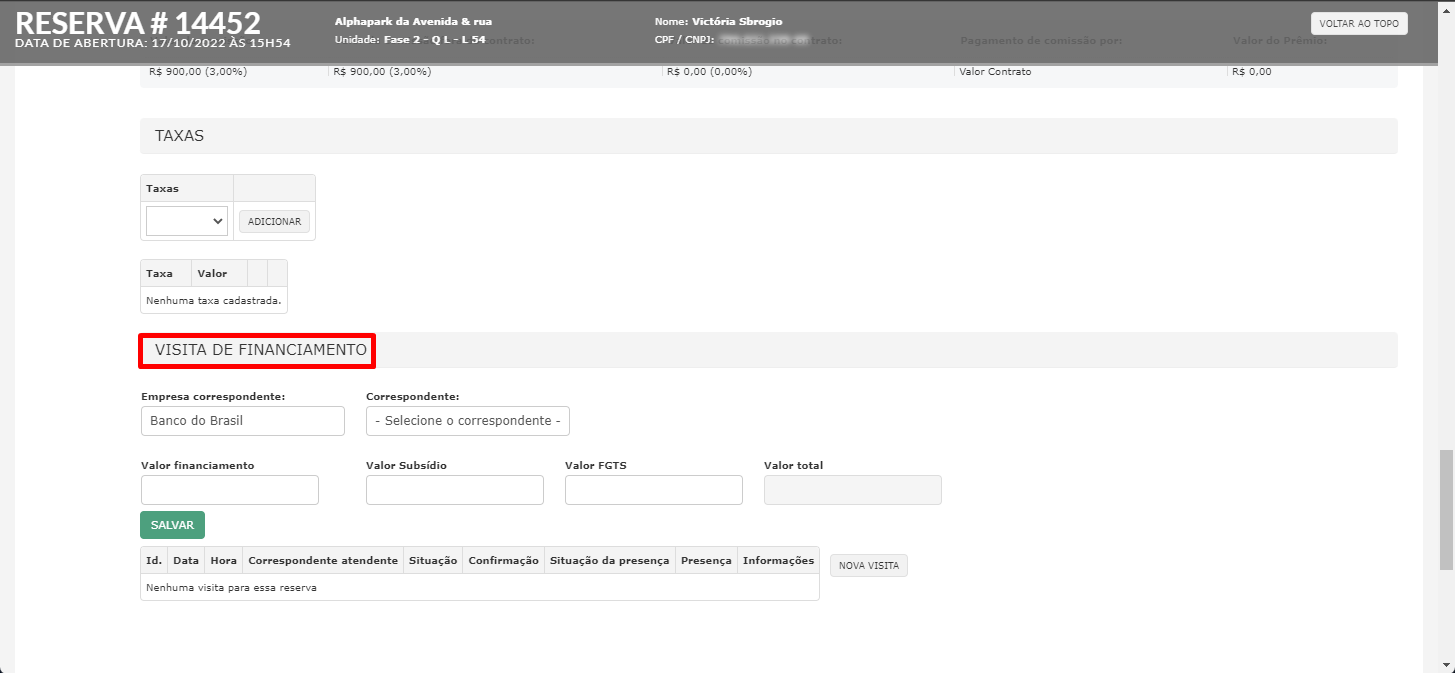
Task: Click the Valor financiamento input field
Action: 230,490
